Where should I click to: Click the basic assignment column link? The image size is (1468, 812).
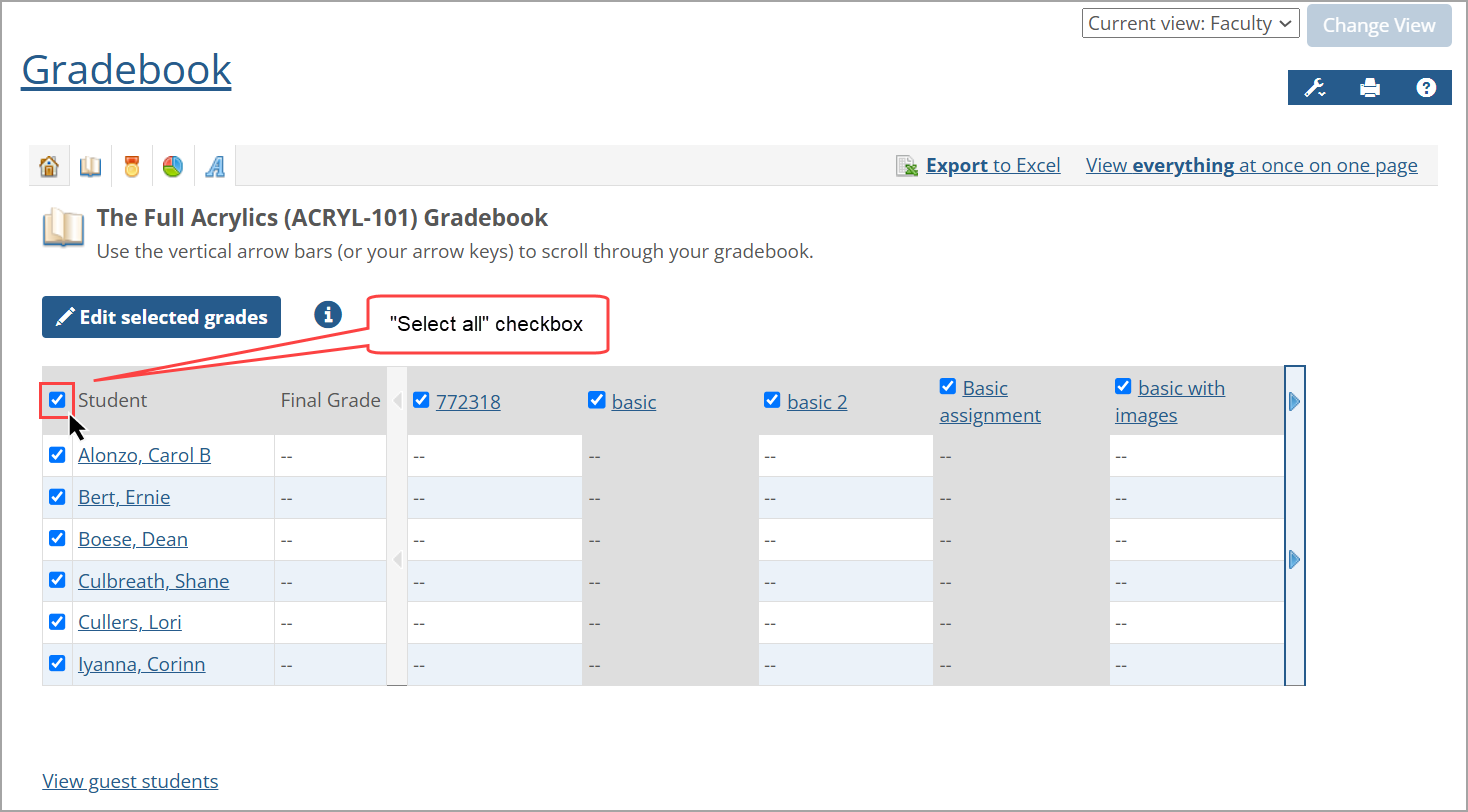tap(634, 402)
